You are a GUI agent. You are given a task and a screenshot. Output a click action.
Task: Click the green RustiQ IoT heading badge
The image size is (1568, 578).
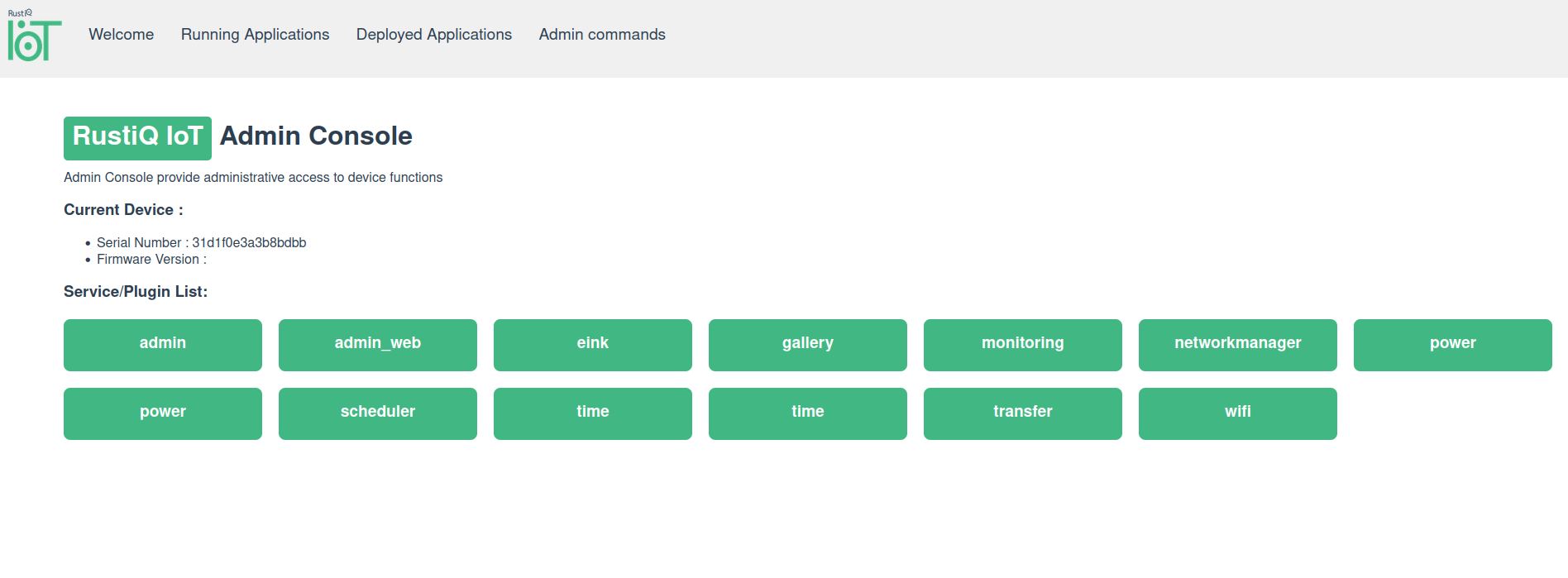click(137, 137)
